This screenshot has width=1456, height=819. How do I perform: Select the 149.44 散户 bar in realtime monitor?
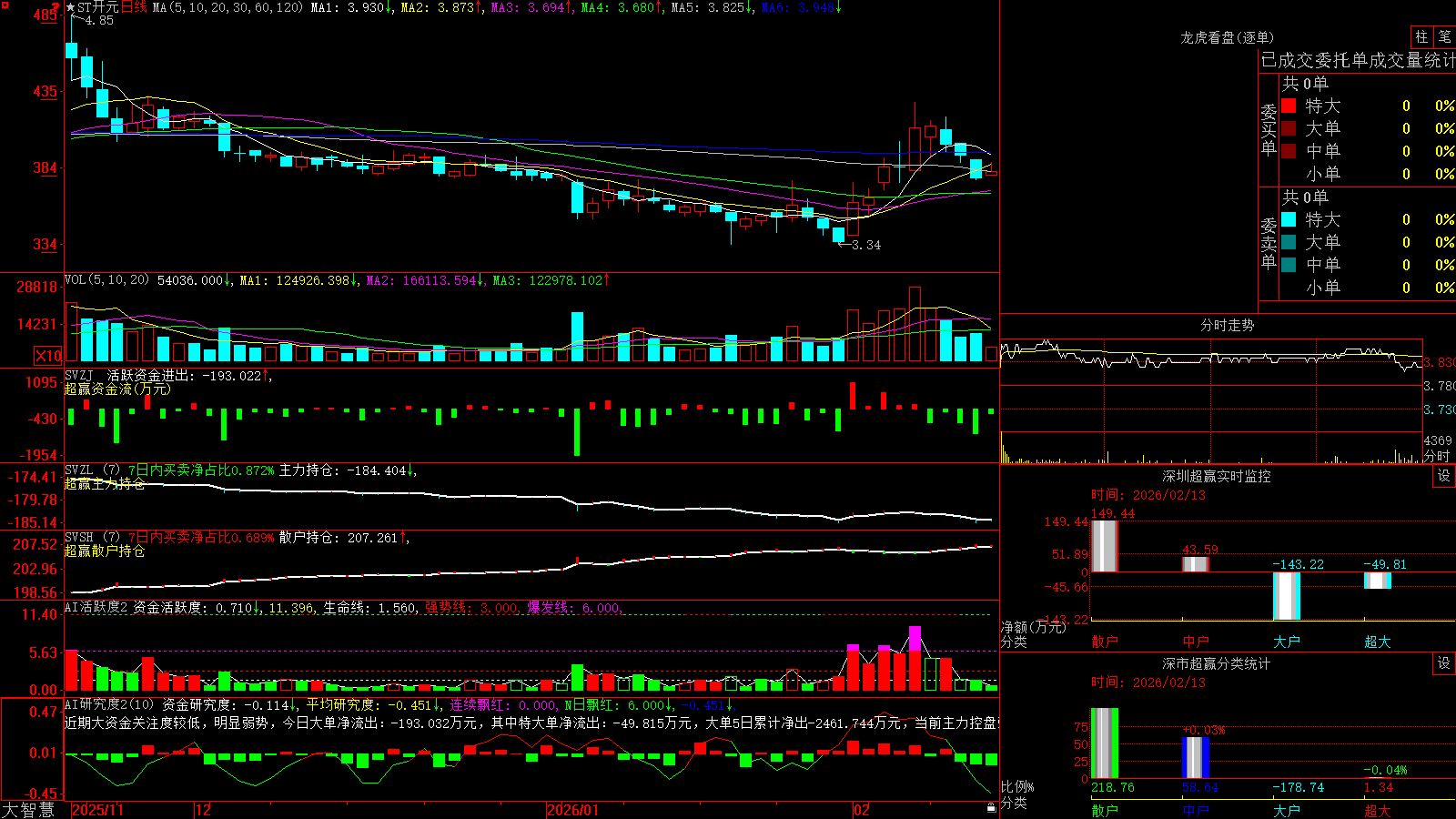1104,546
